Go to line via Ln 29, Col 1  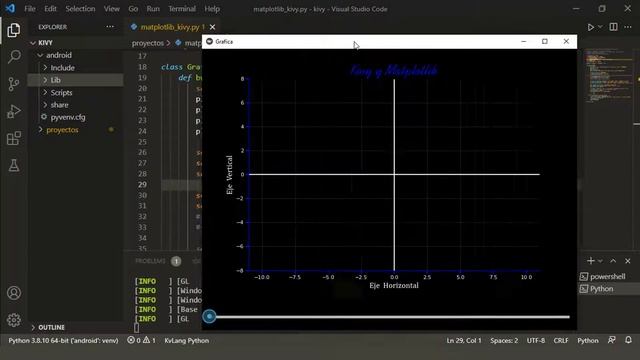(464, 340)
